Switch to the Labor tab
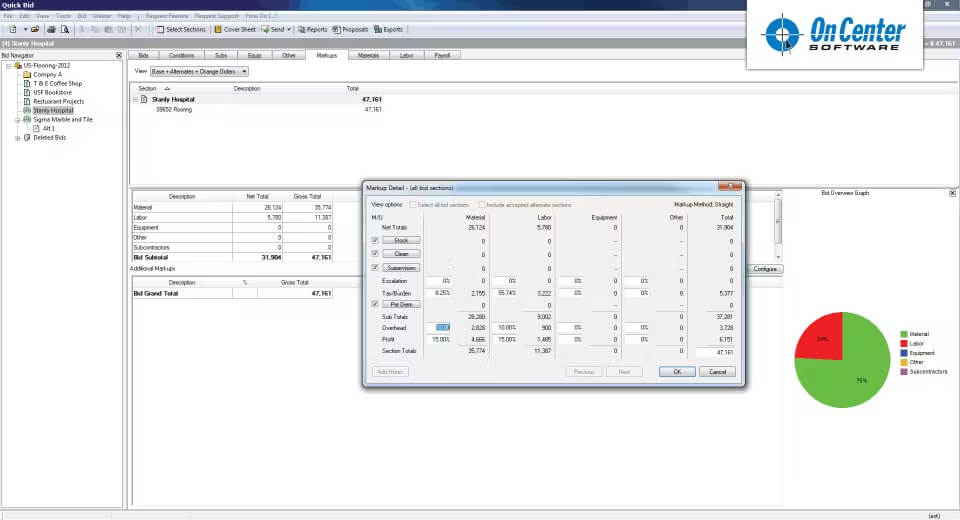 pos(407,55)
